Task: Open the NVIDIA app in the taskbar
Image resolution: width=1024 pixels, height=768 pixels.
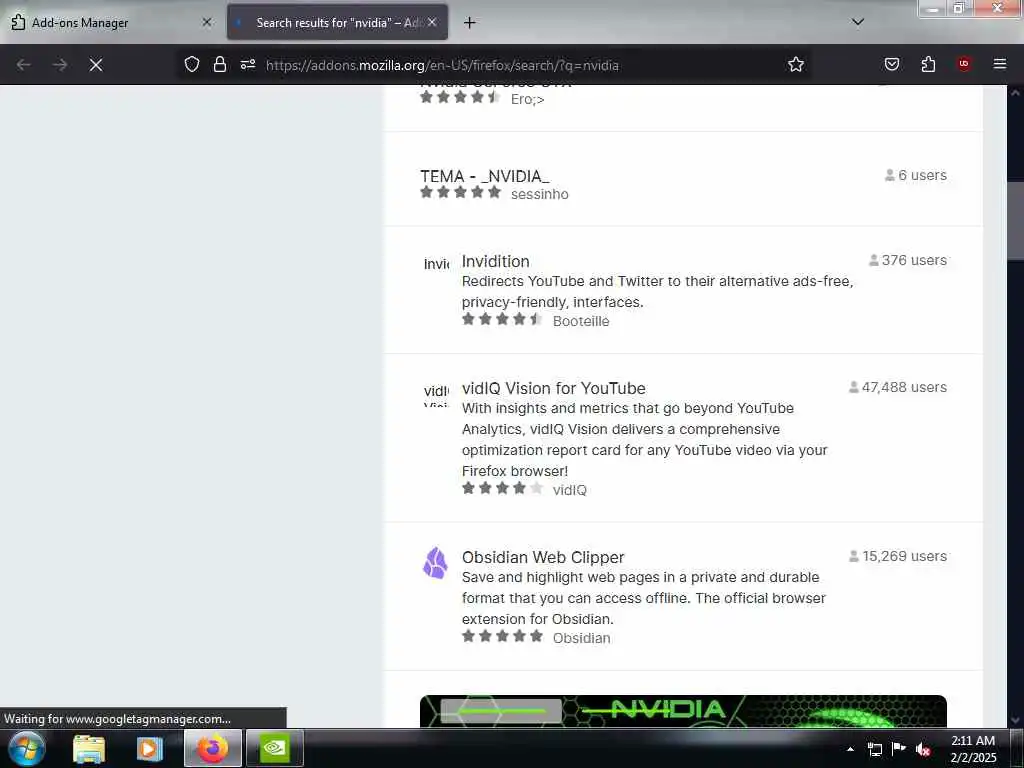Action: coord(275,748)
